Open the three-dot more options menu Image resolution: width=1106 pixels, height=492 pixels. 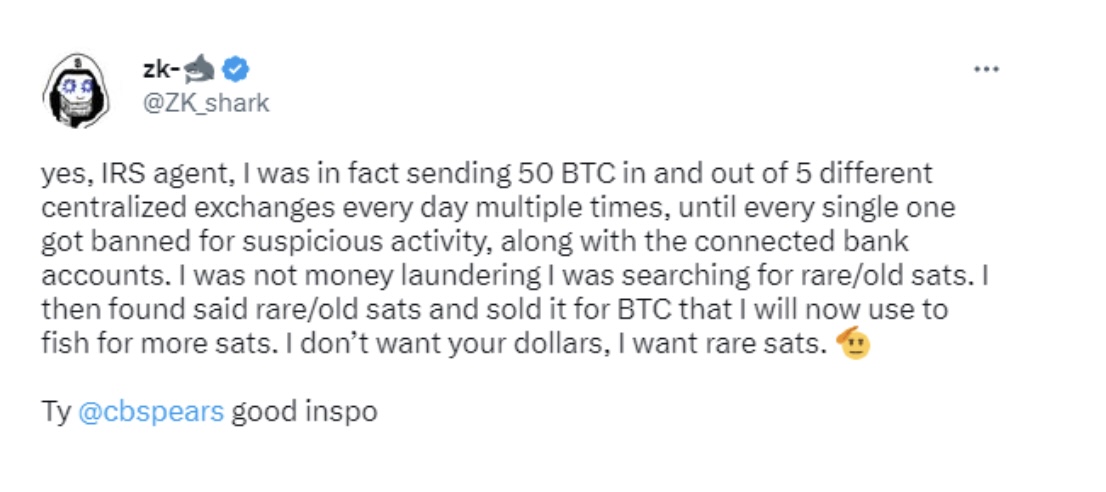coord(986,69)
